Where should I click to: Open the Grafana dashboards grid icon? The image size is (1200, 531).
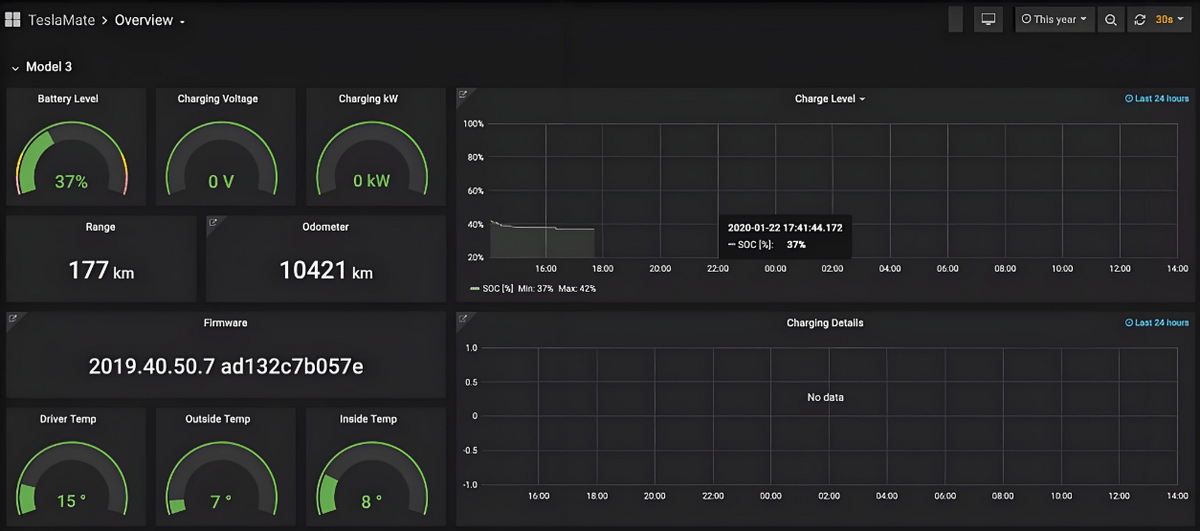[13, 20]
